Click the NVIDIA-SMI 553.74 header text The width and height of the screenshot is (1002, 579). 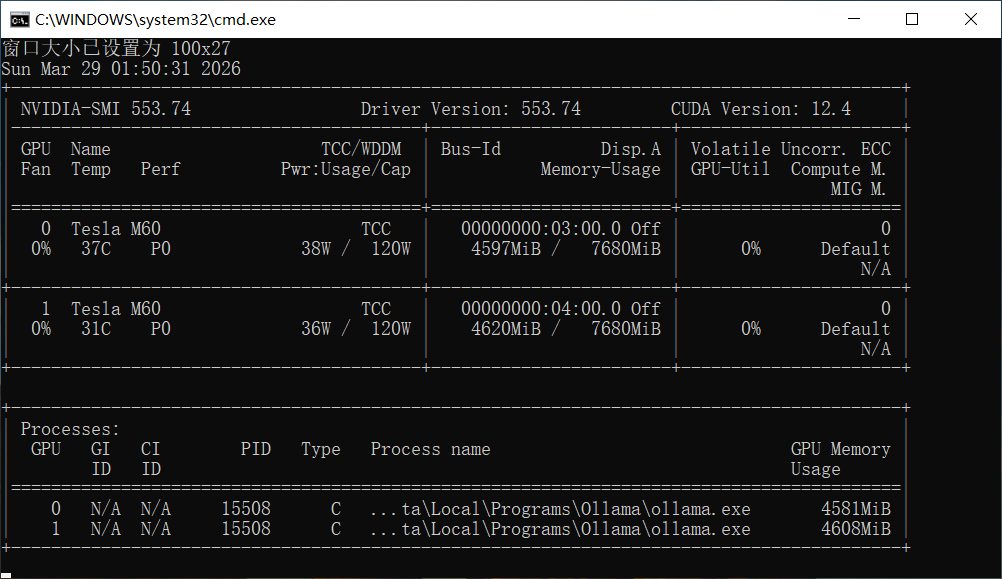pyautogui.click(x=105, y=109)
